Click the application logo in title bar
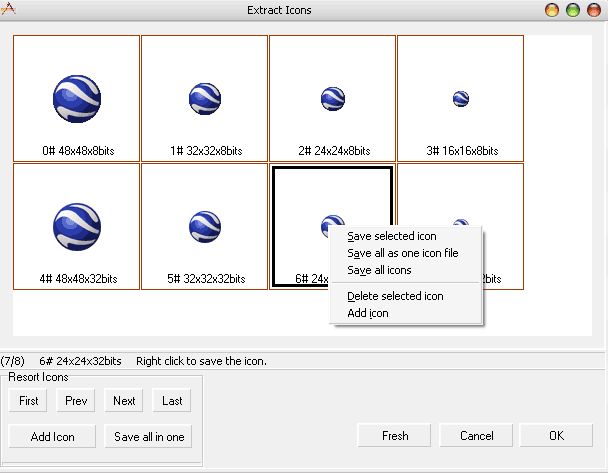Screen dimensions: 608x473 [8, 9]
